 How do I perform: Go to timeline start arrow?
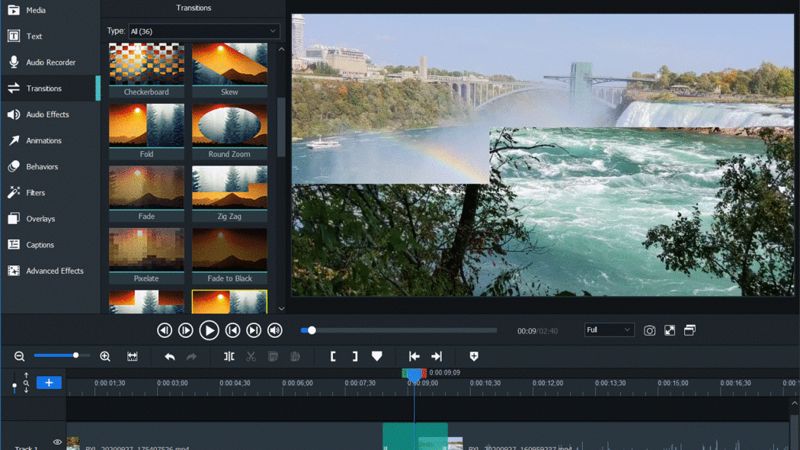(x=414, y=356)
